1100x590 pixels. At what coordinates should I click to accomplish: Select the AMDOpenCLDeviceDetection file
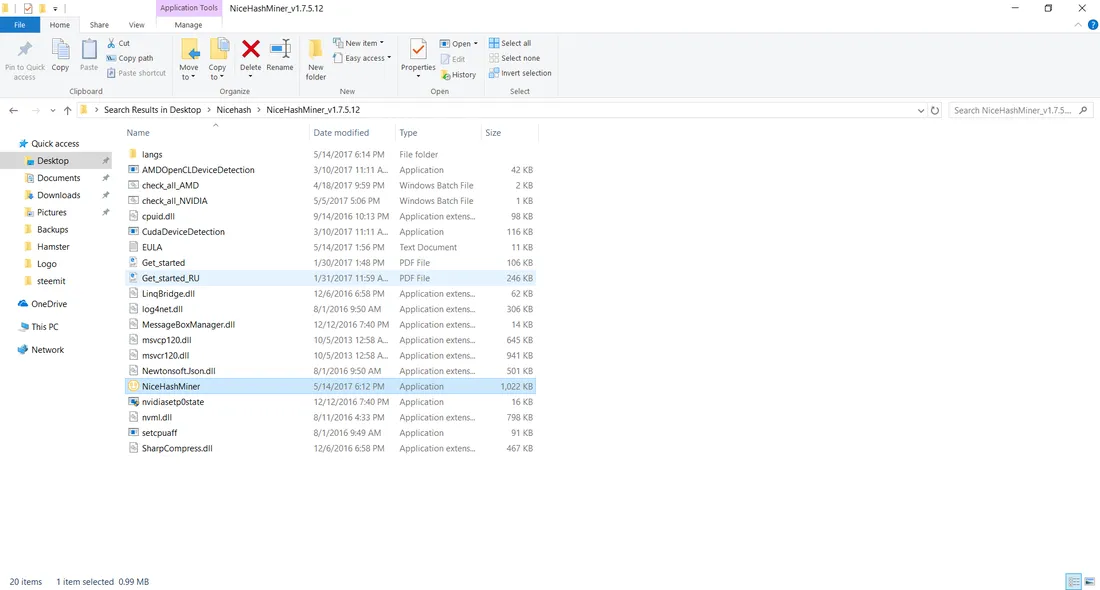(x=330, y=170)
